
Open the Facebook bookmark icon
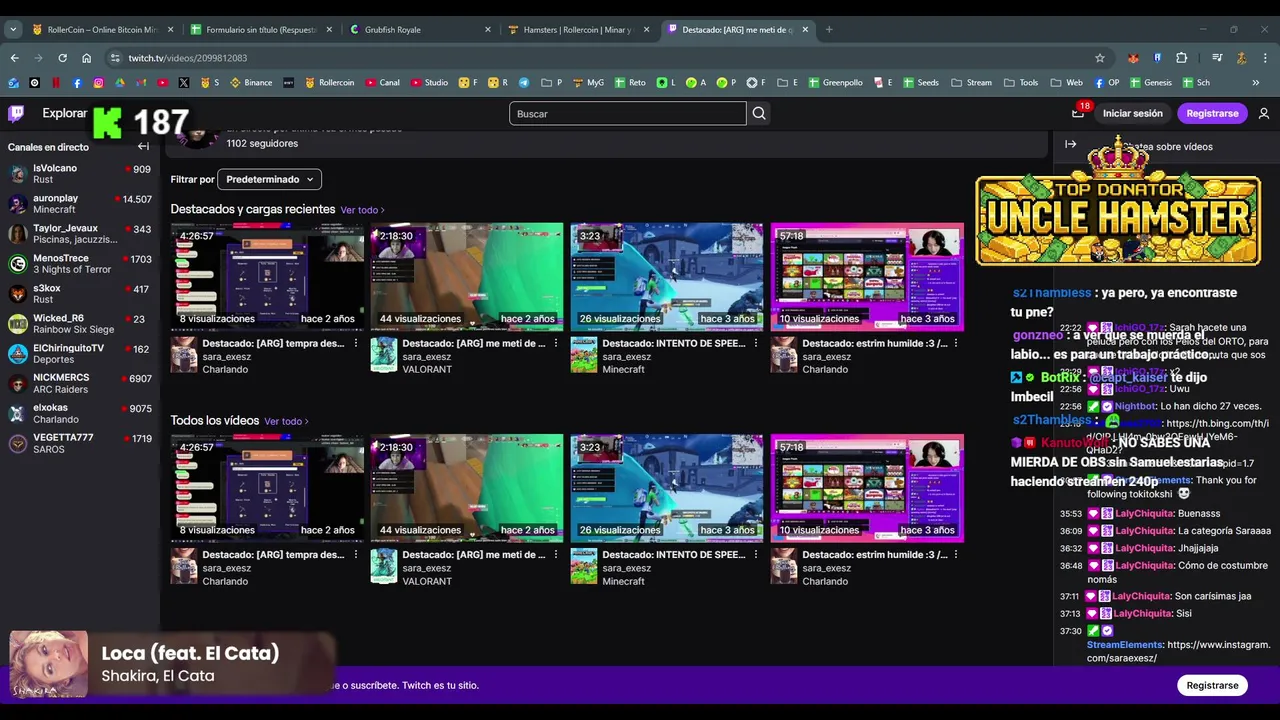(x=77, y=83)
